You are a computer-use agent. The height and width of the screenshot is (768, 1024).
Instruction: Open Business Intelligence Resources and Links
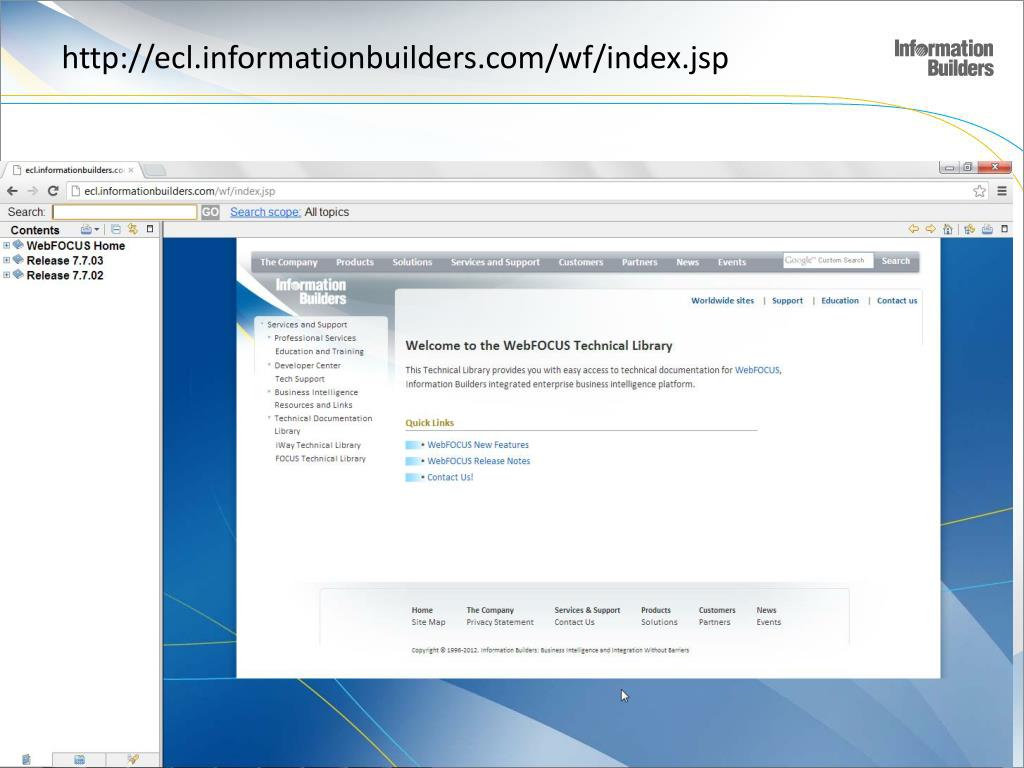(x=316, y=398)
